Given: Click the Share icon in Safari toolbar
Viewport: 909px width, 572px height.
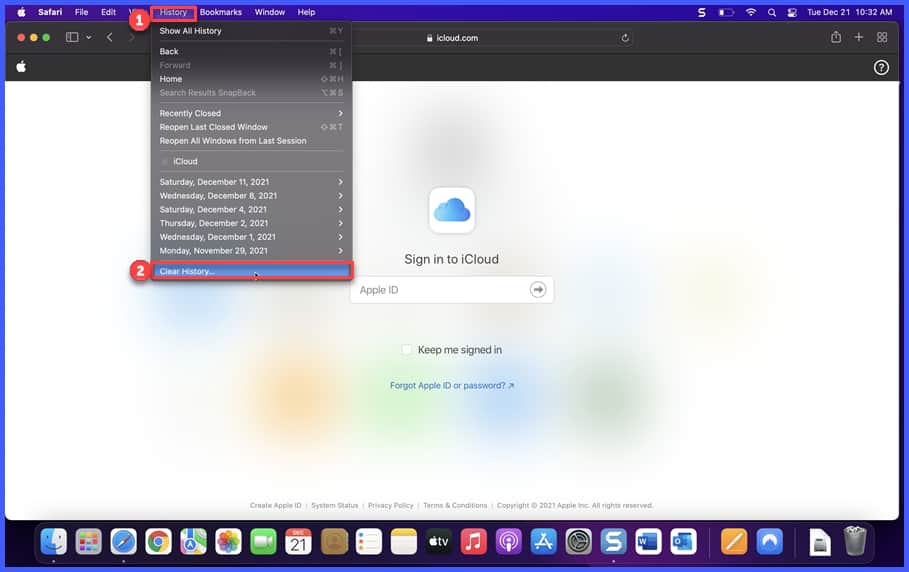Looking at the screenshot, I should 835,37.
